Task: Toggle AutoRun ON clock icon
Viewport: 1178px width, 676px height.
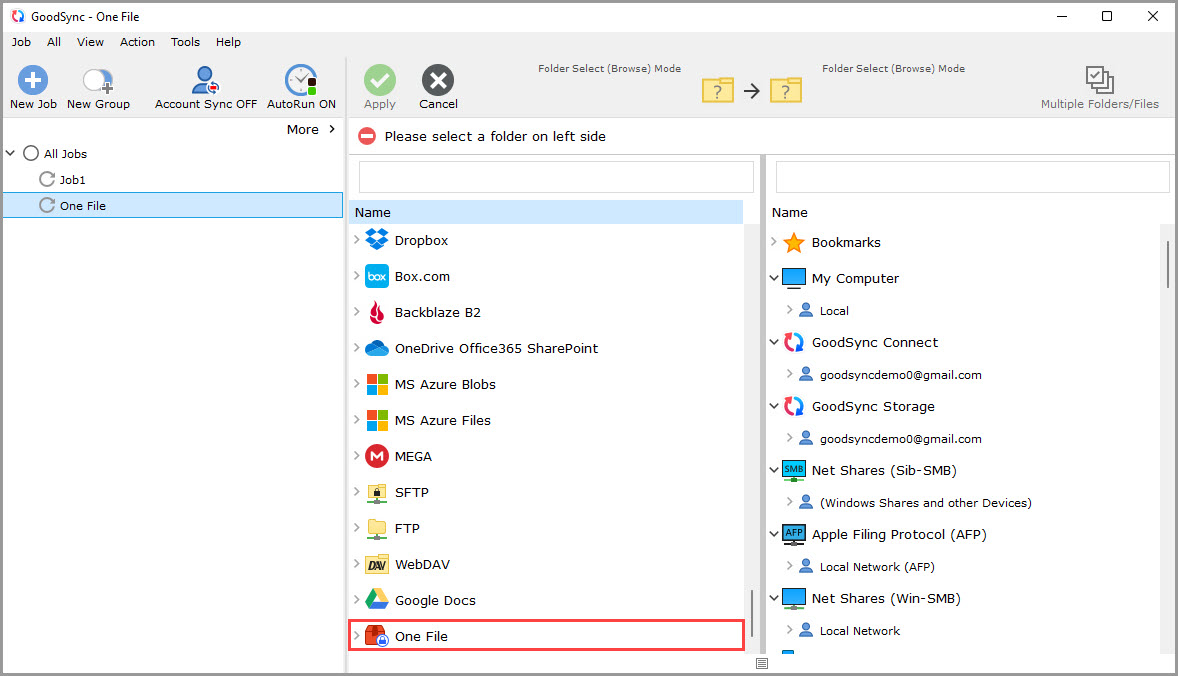Action: (x=301, y=80)
